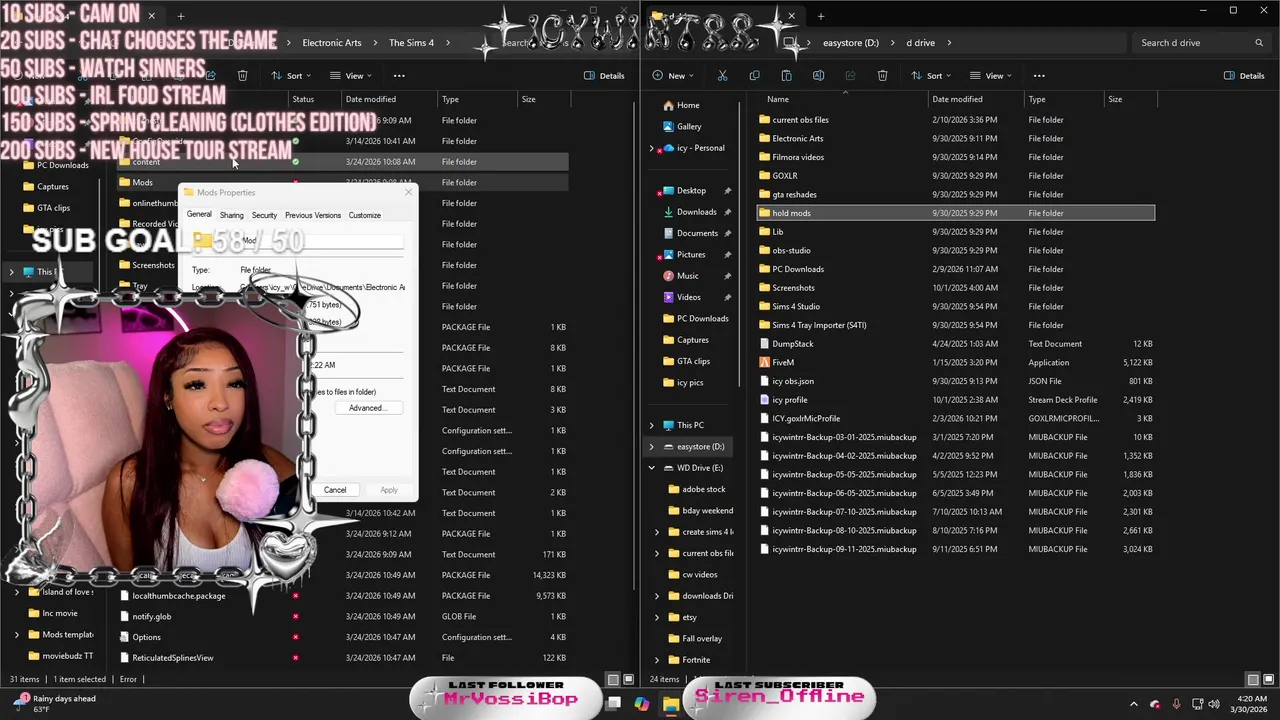Click the search icon in Search d drive box
The width and height of the screenshot is (1280, 720).
1259,43
